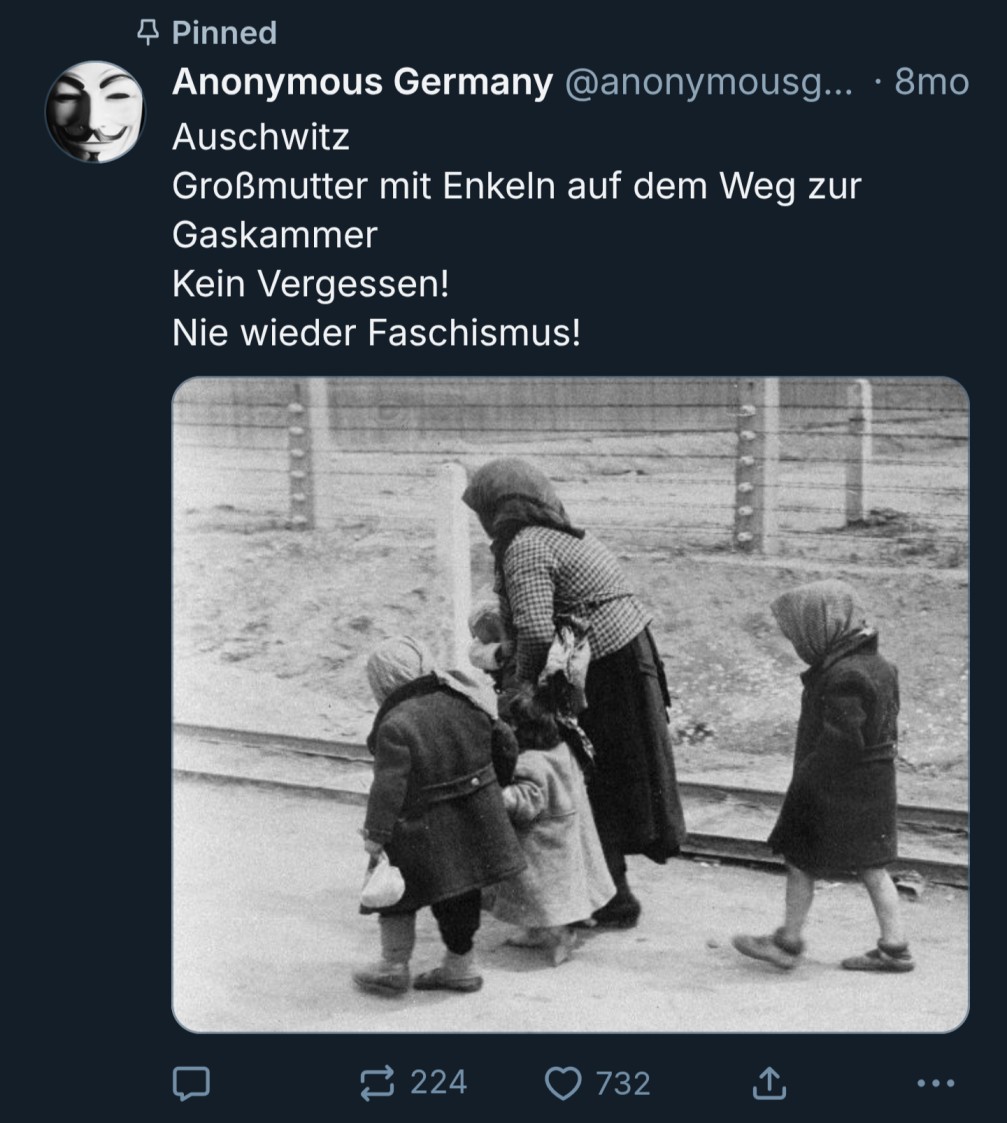Click the Pinned label
Image resolution: width=1007 pixels, height=1123 pixels.
pos(224,33)
